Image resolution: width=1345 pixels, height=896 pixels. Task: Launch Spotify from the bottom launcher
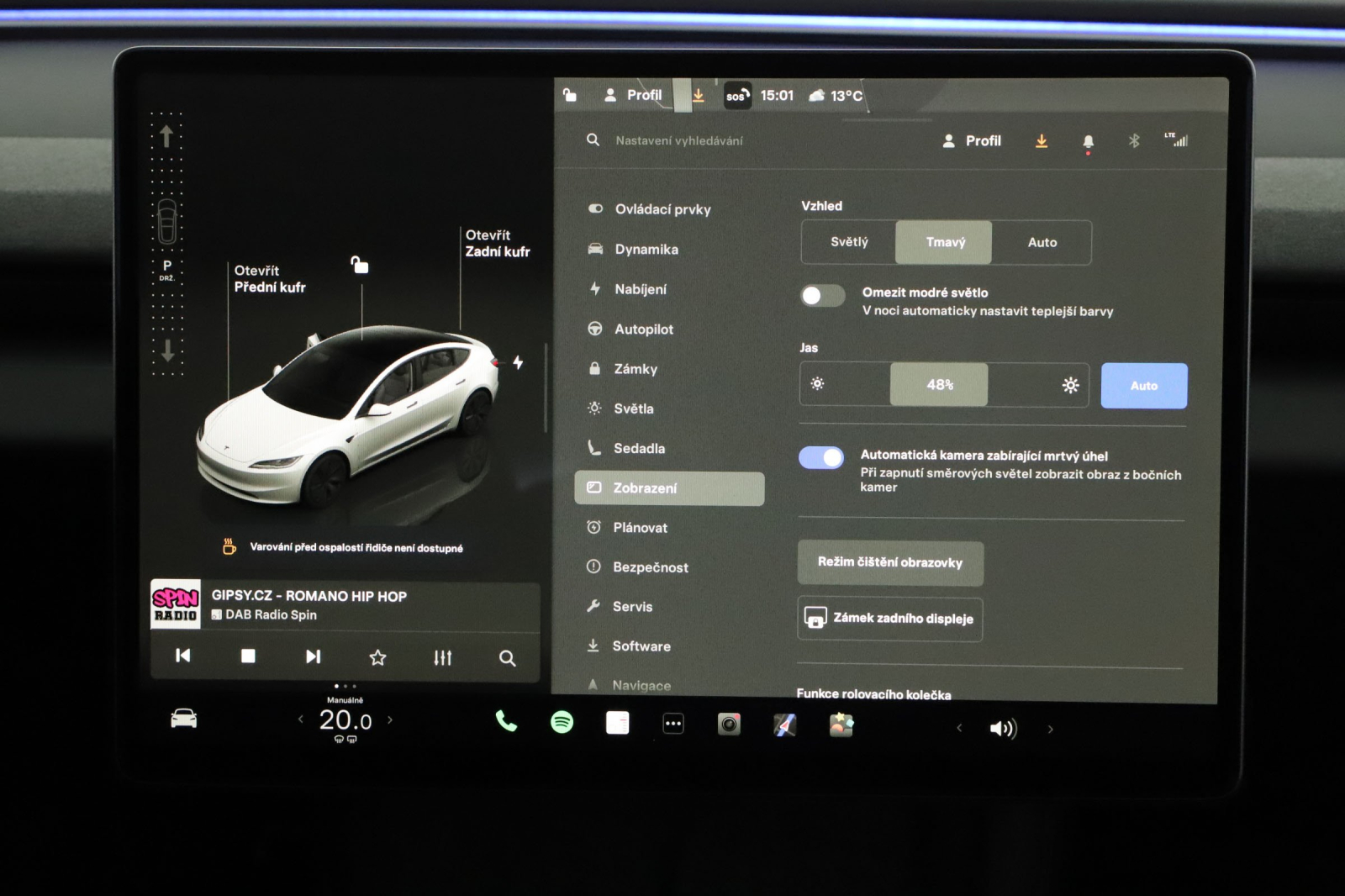coord(562,721)
